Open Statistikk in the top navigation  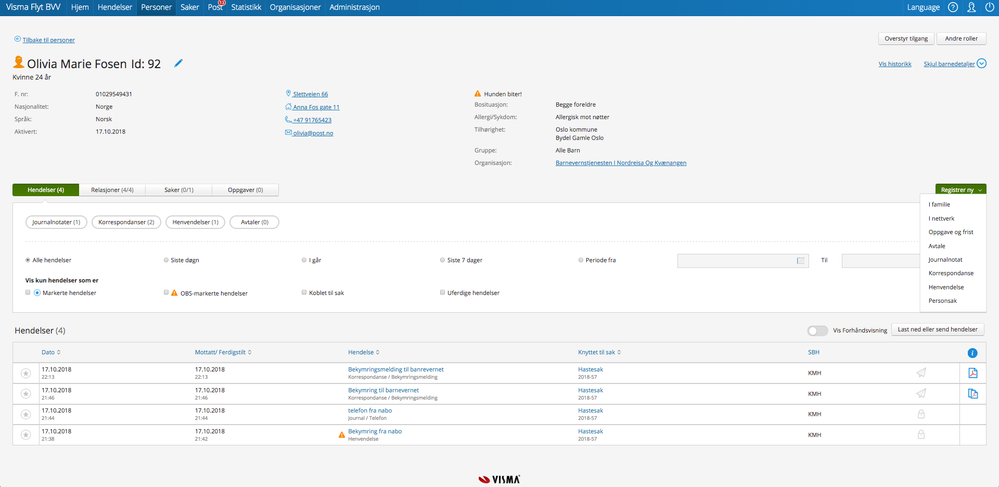[x=245, y=8]
